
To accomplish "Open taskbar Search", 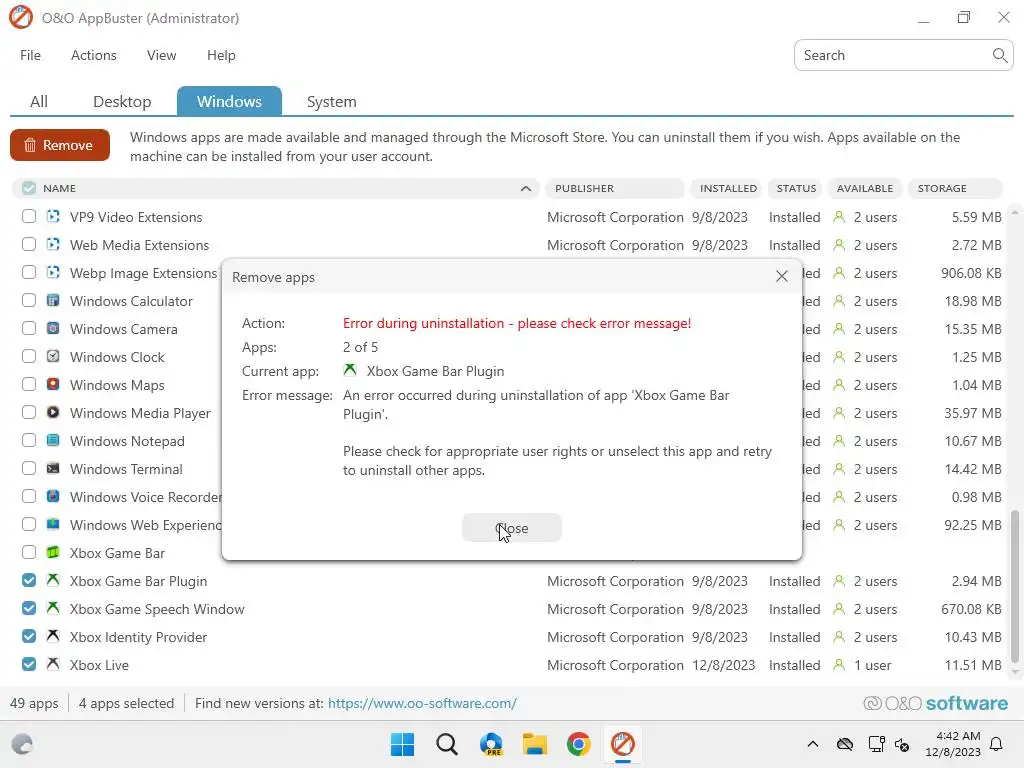I will point(447,744).
